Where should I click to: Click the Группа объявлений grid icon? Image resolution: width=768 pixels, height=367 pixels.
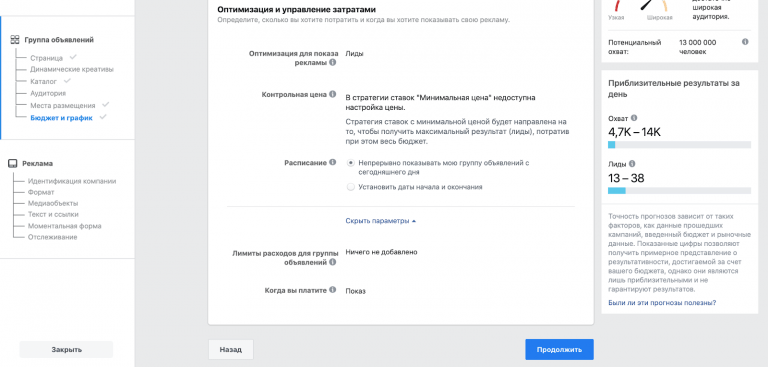pos(15,40)
